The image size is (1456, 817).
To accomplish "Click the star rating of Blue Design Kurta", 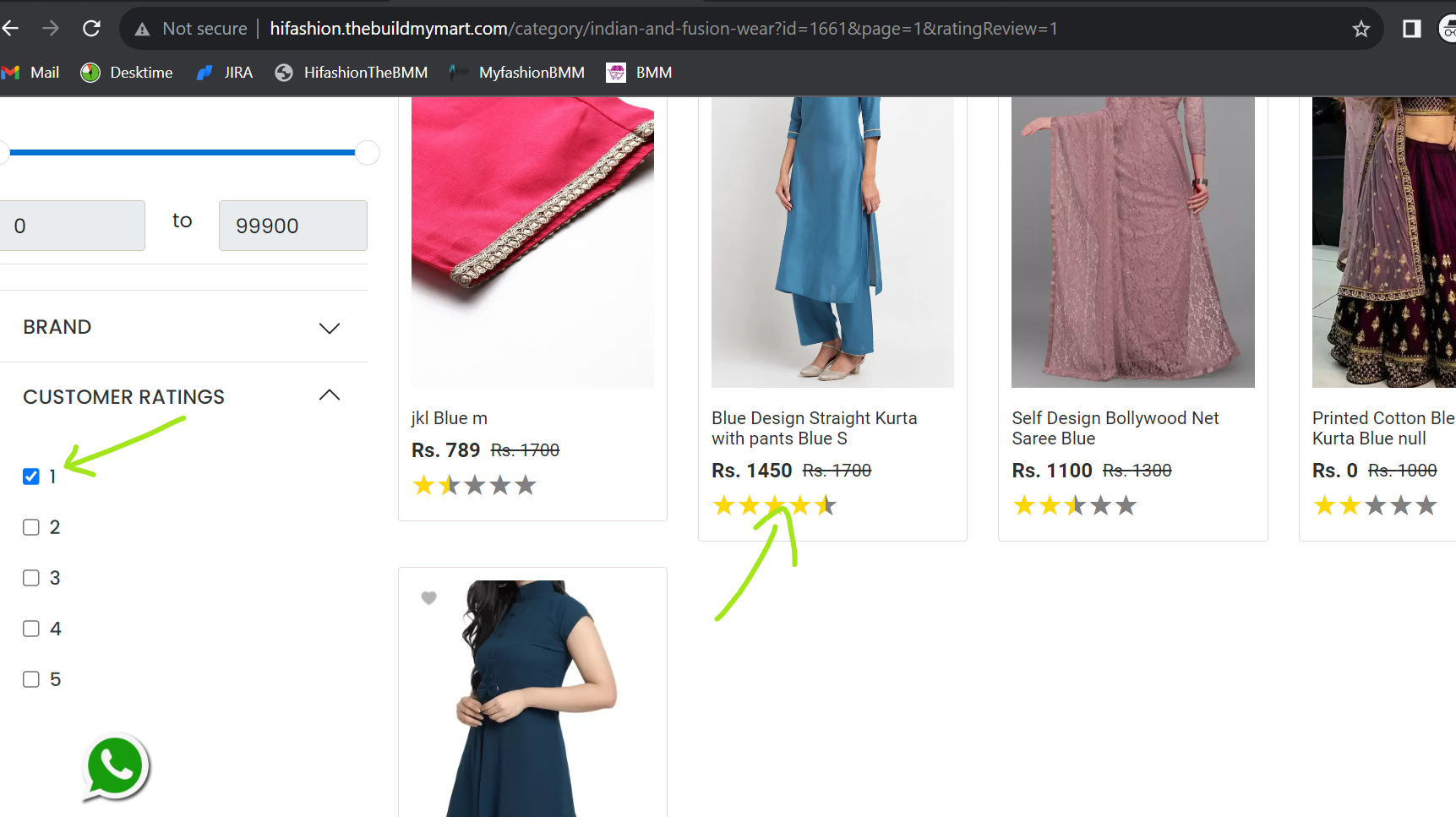I will click(x=775, y=505).
